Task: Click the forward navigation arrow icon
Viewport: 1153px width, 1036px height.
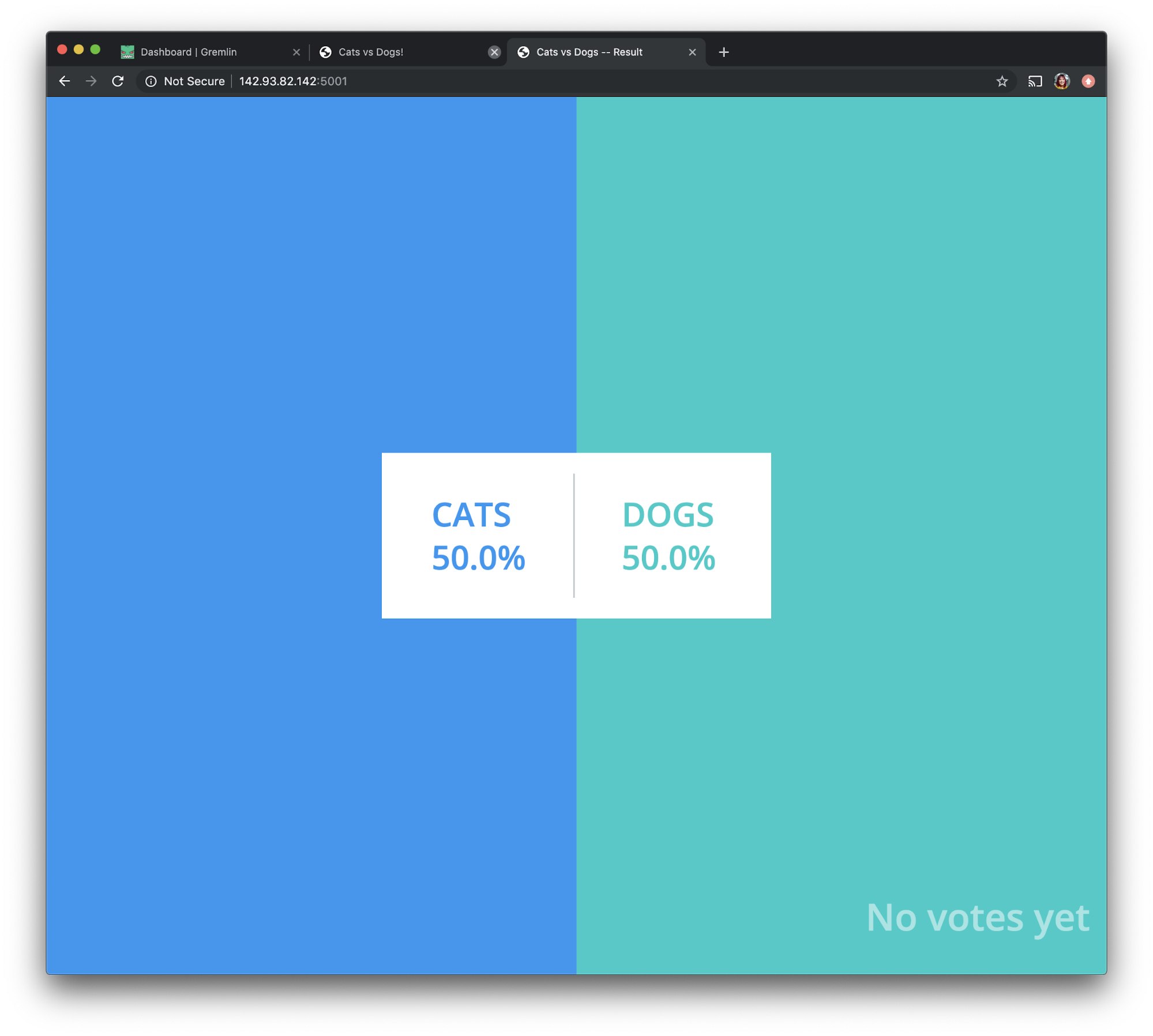Action: click(91, 81)
